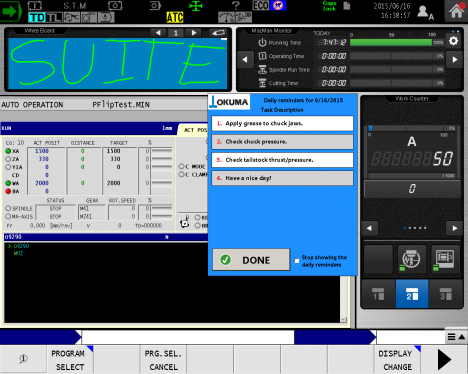
Task: Expand the function menu list button
Action: [456, 337]
